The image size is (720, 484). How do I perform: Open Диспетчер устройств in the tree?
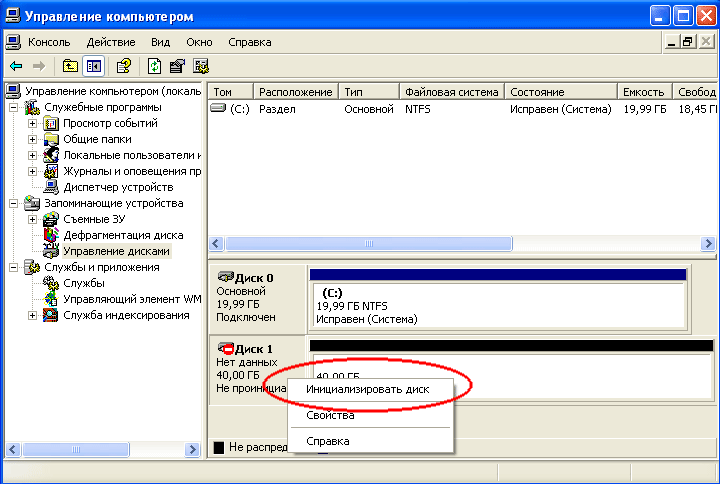[x=117, y=187]
